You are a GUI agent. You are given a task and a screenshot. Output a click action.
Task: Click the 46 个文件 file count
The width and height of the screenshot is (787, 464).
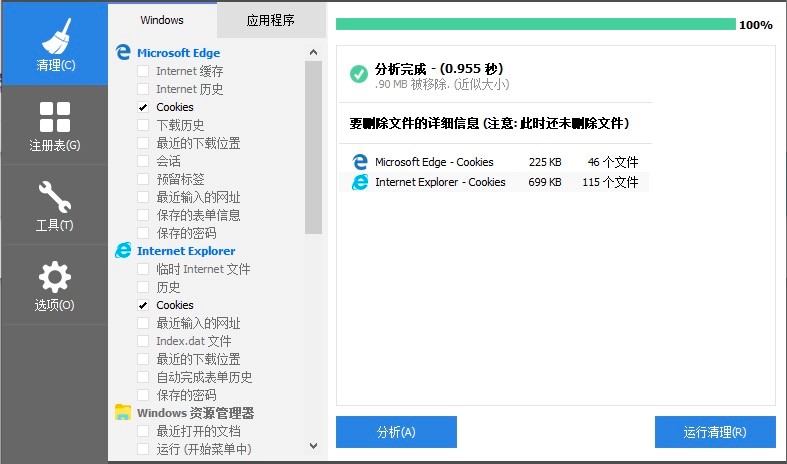coord(613,162)
